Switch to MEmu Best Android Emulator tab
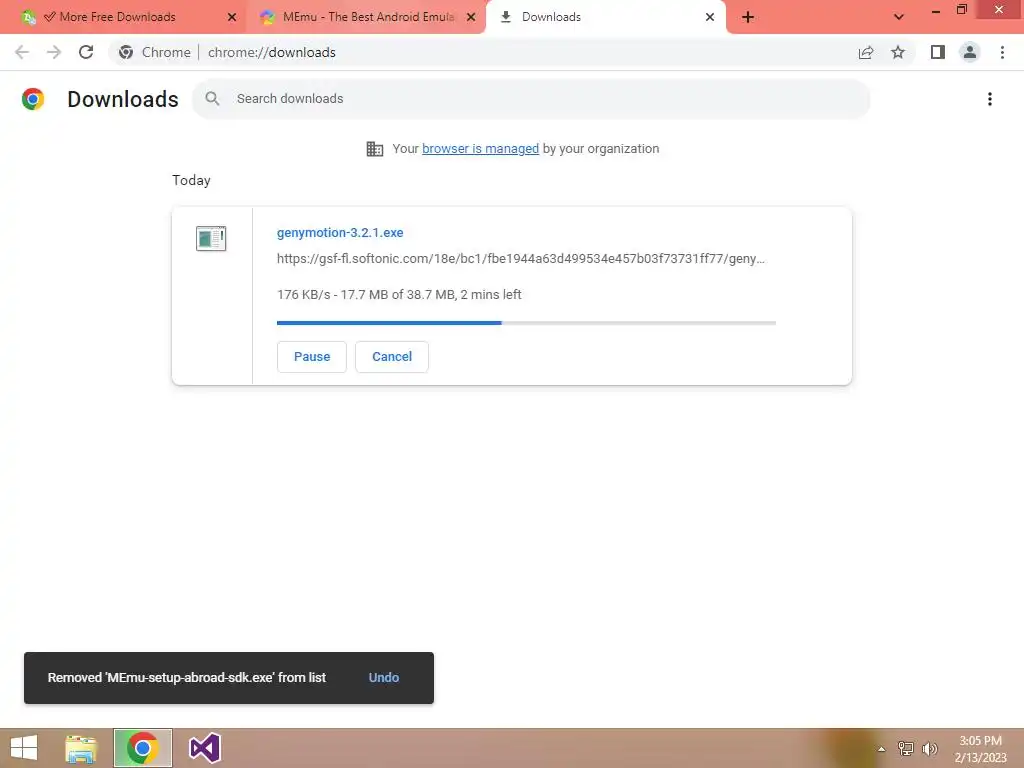The width and height of the screenshot is (1024, 768). pyautogui.click(x=368, y=17)
